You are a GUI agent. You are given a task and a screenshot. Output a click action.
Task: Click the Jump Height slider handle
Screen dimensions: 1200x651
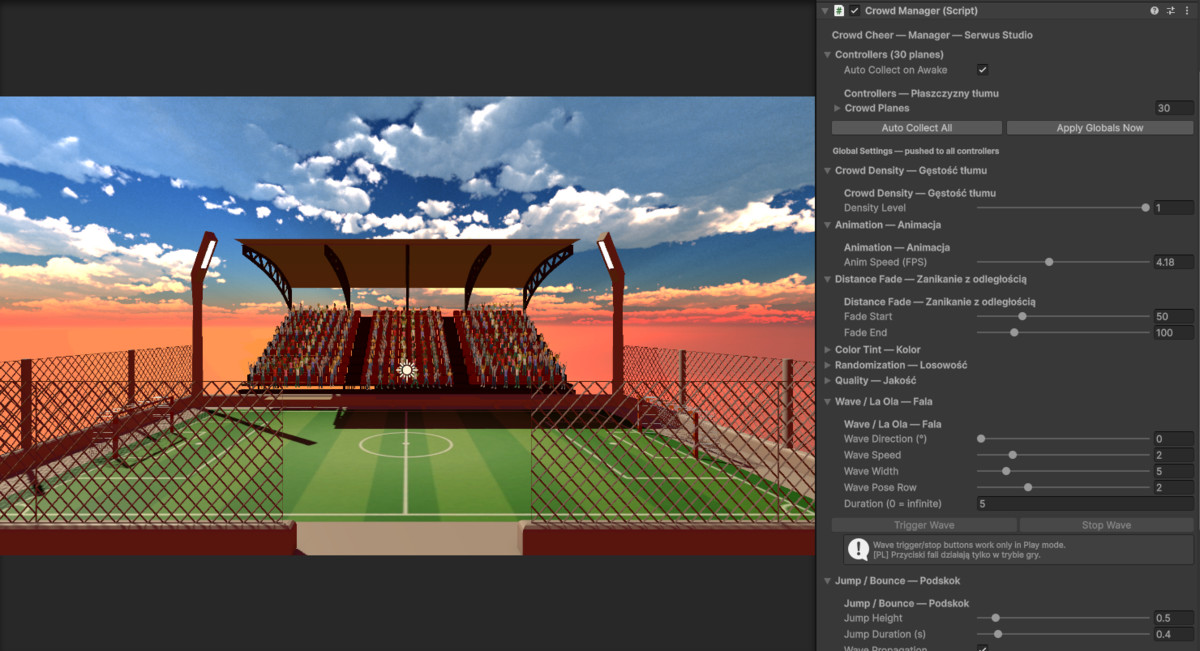pos(995,618)
